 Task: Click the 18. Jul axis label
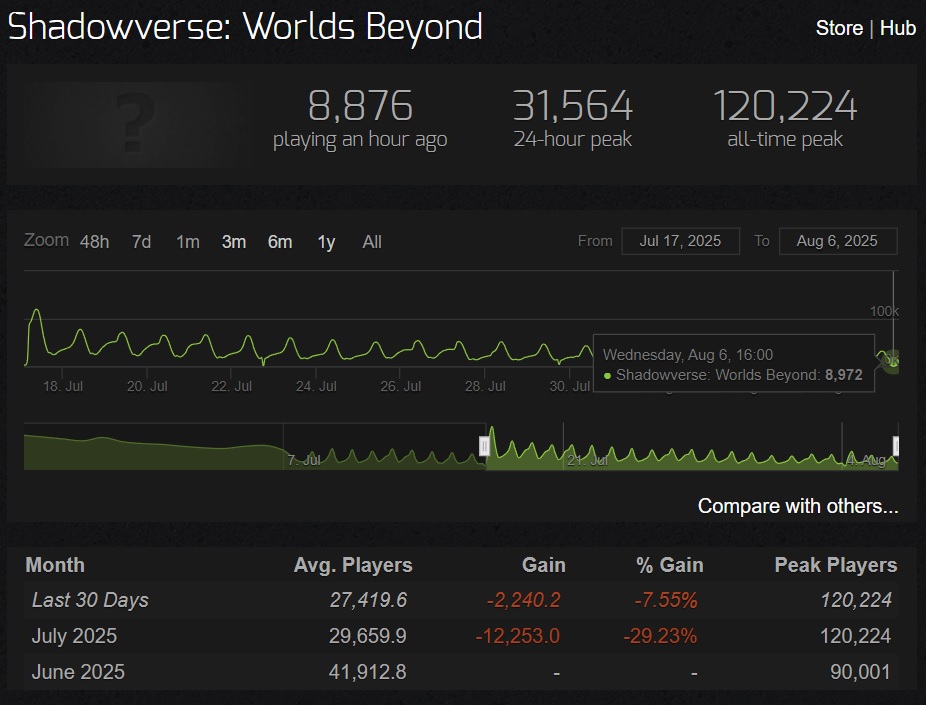[x=63, y=386]
